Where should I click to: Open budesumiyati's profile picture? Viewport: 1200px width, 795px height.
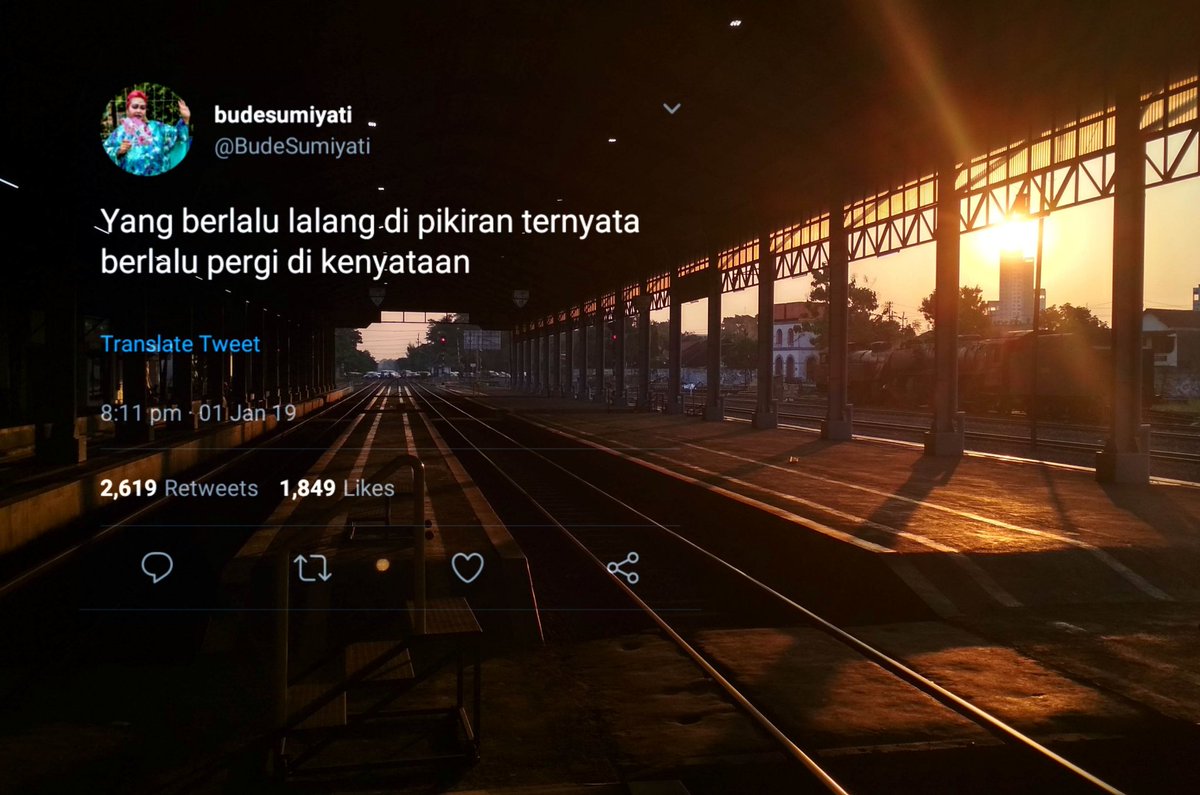click(x=146, y=130)
